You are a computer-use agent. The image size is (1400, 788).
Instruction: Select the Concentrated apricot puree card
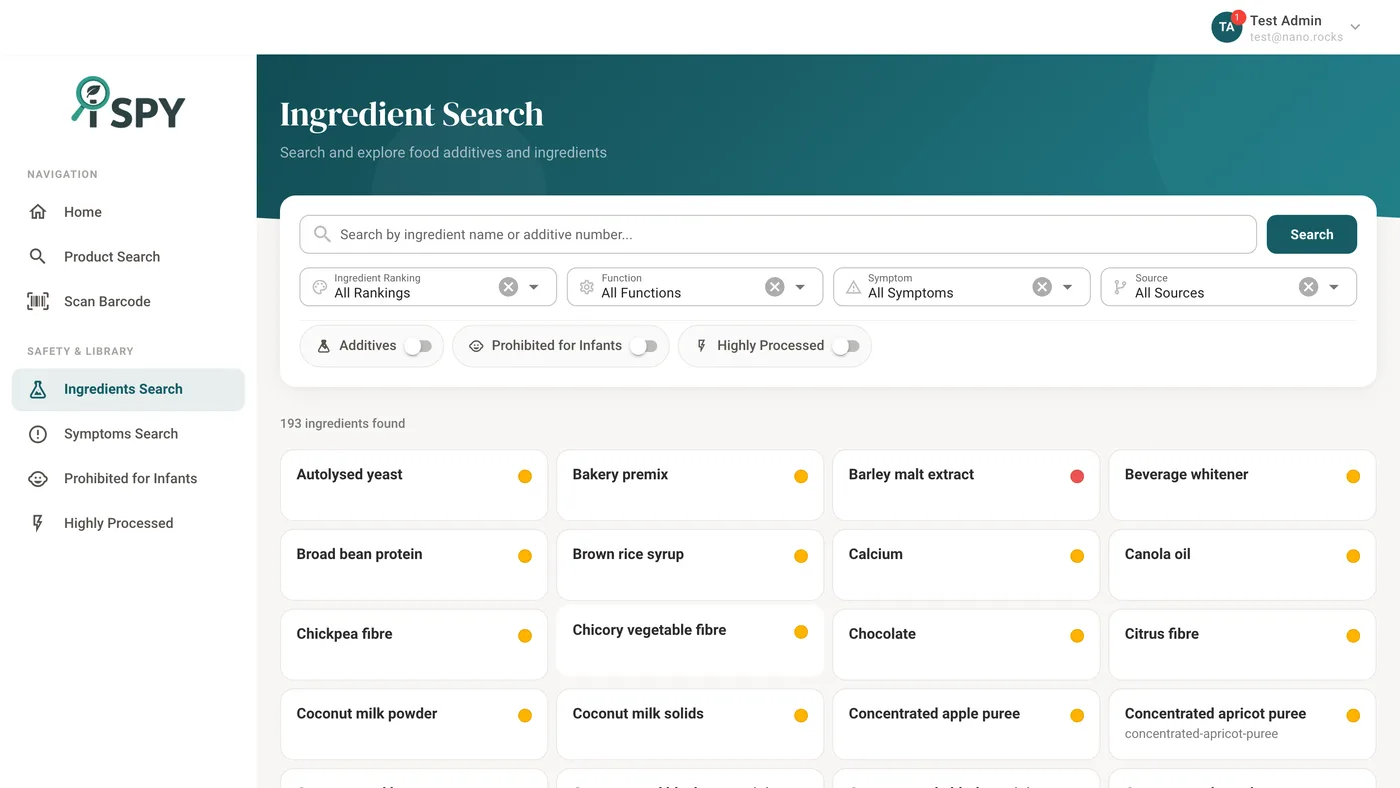[1242, 724]
